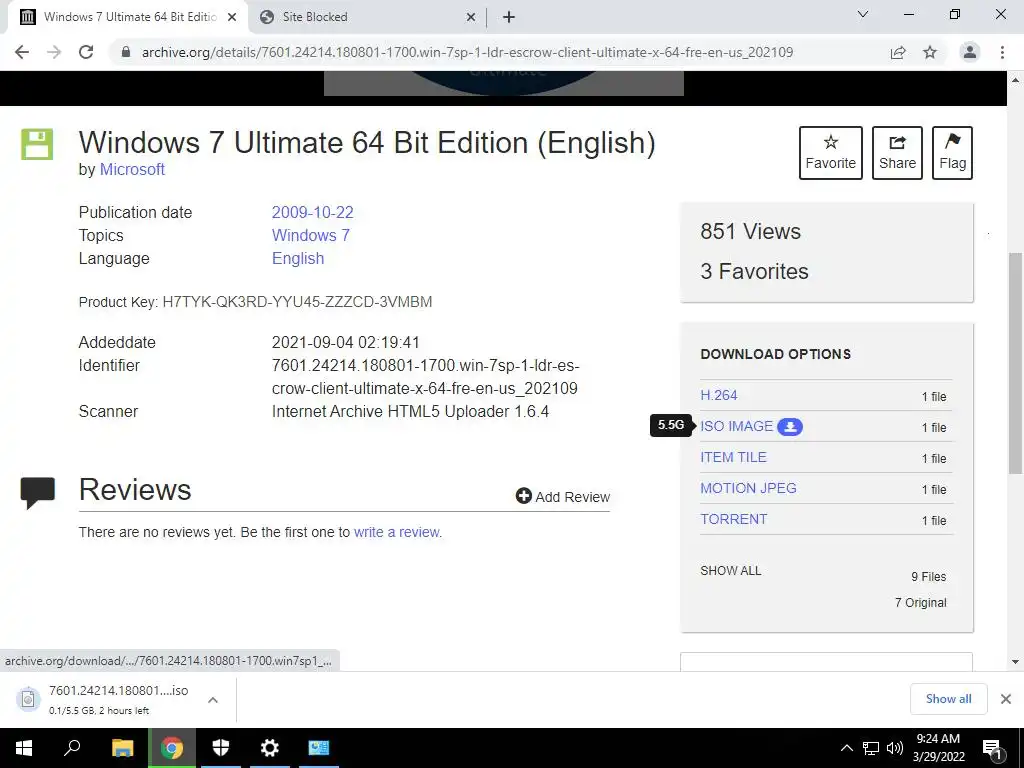The height and width of the screenshot is (768, 1024).
Task: Show all download files
Action: [730, 571]
